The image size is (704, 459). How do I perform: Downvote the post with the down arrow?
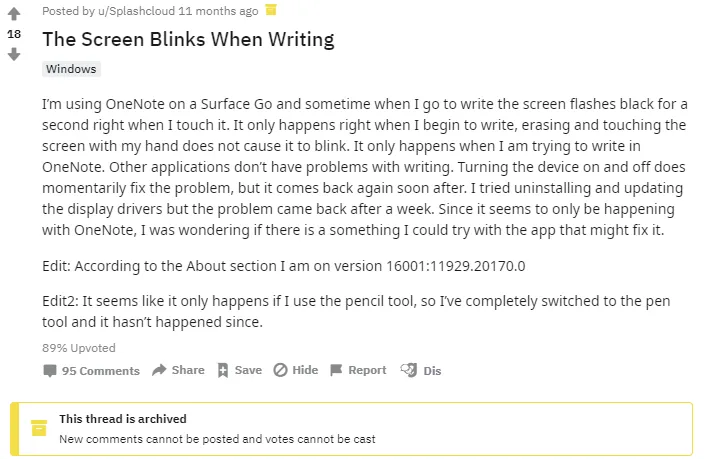coord(14,55)
